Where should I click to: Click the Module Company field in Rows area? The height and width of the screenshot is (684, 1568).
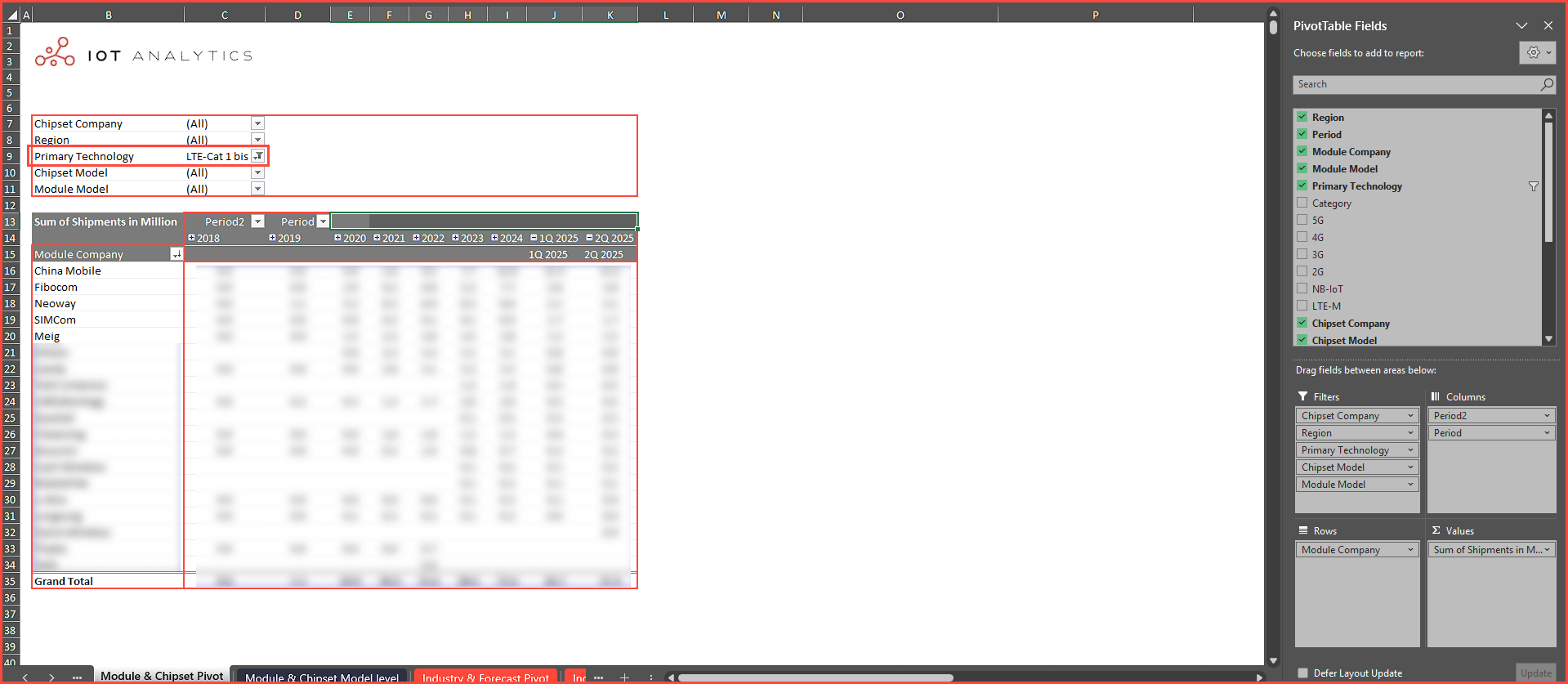[x=1356, y=550]
